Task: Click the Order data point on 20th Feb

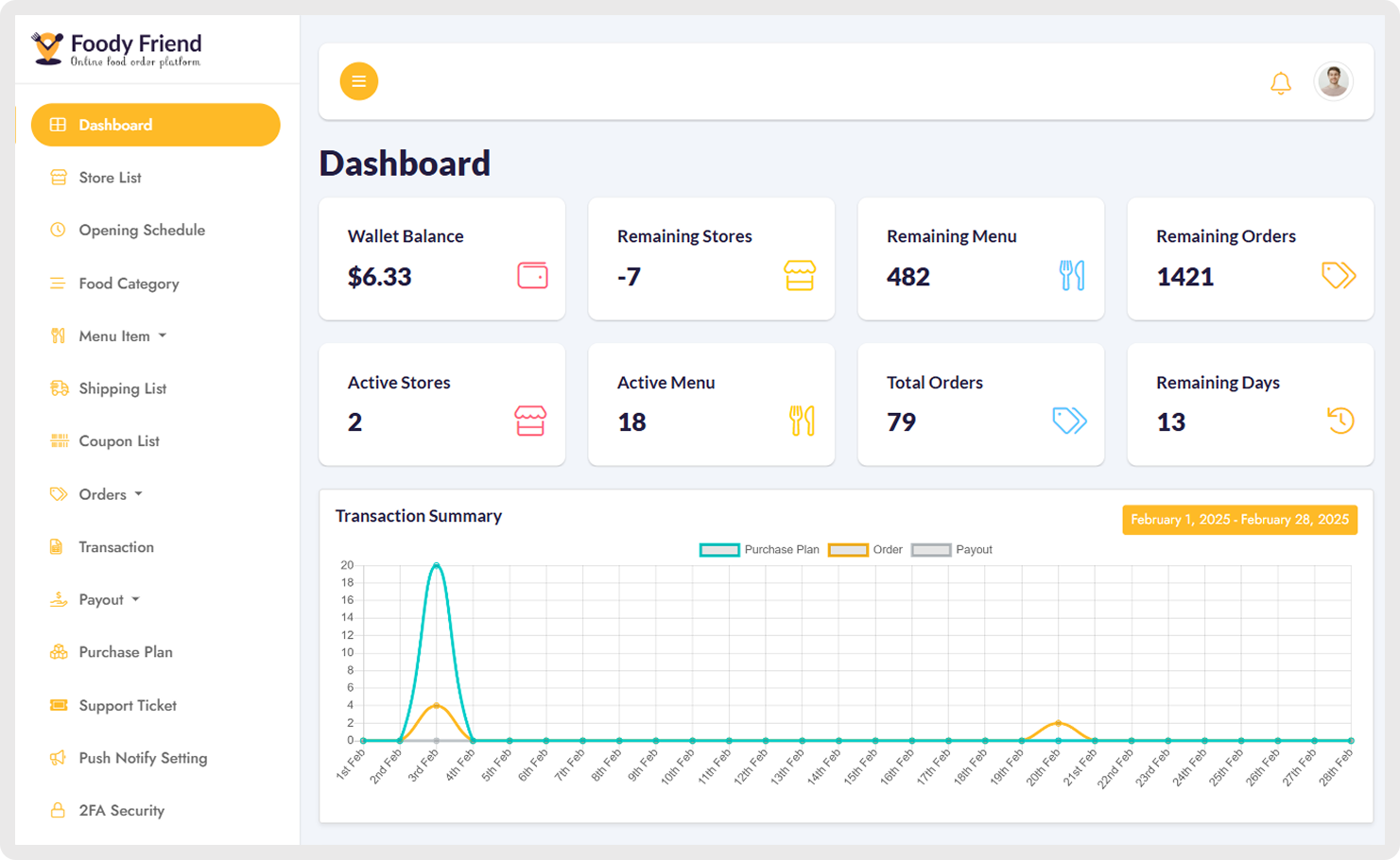Action: (x=1058, y=723)
